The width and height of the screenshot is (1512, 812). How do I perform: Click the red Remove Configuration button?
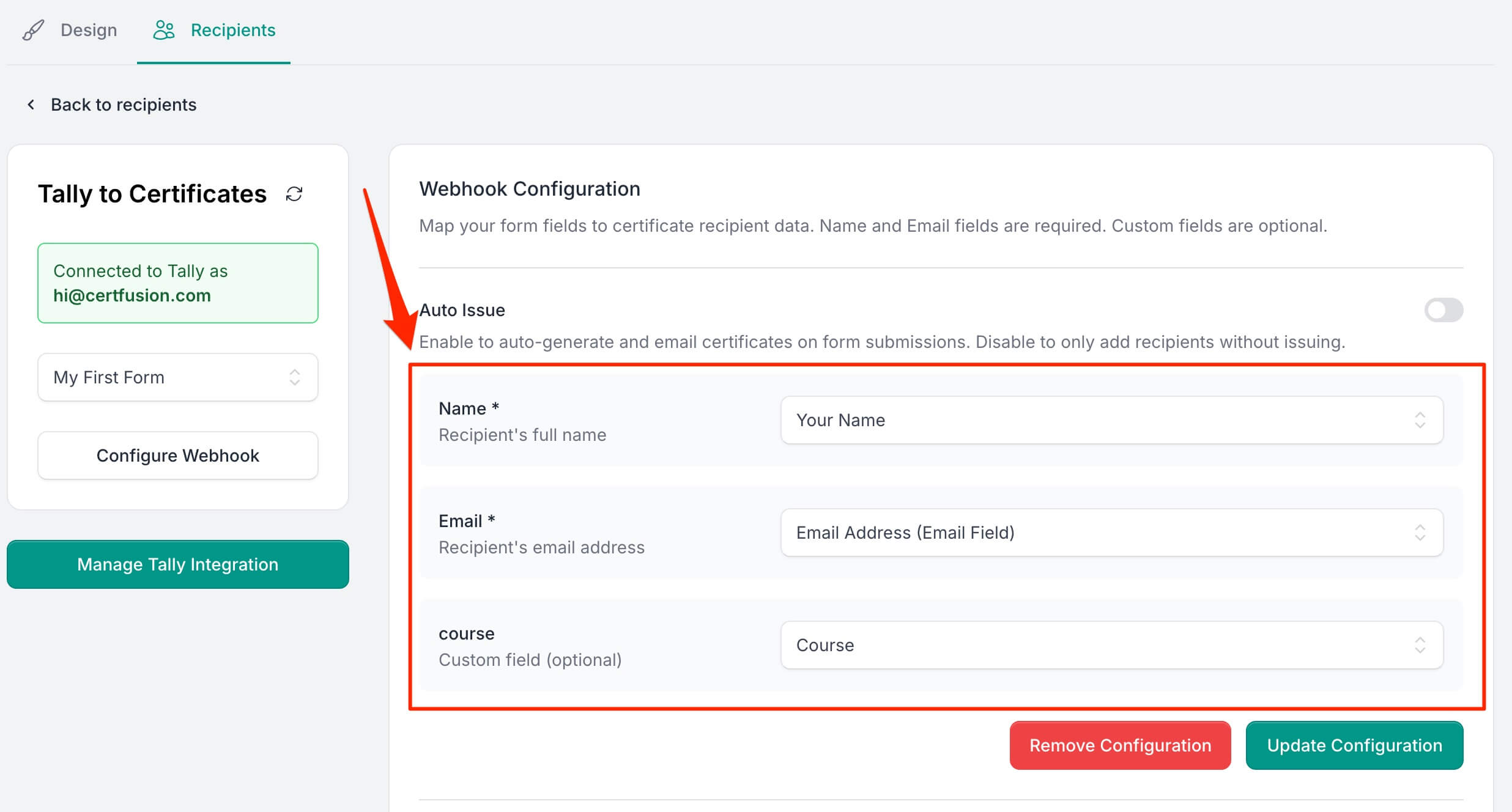(x=1120, y=745)
